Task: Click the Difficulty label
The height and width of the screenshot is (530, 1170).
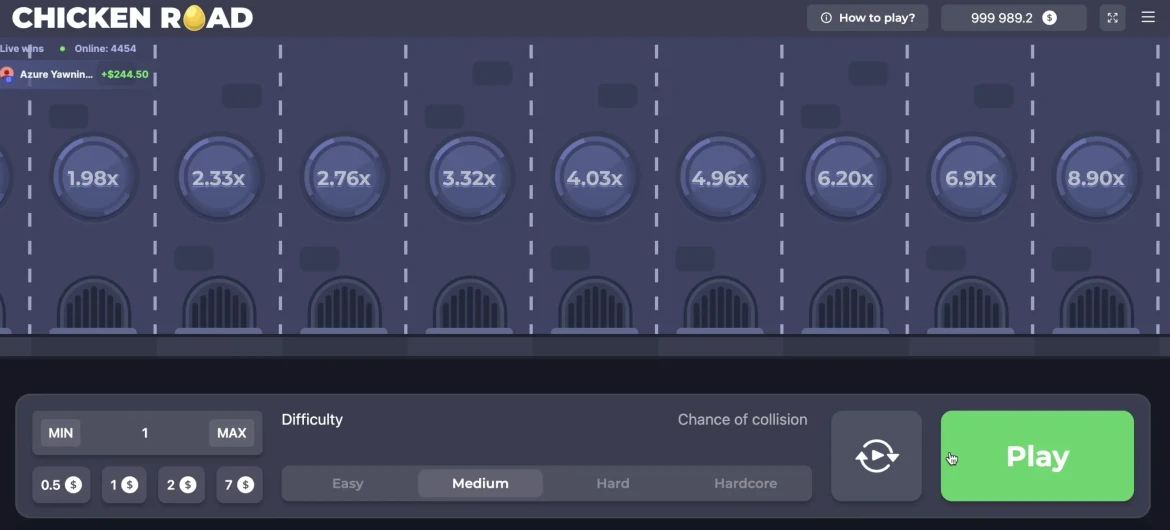Action: click(312, 420)
